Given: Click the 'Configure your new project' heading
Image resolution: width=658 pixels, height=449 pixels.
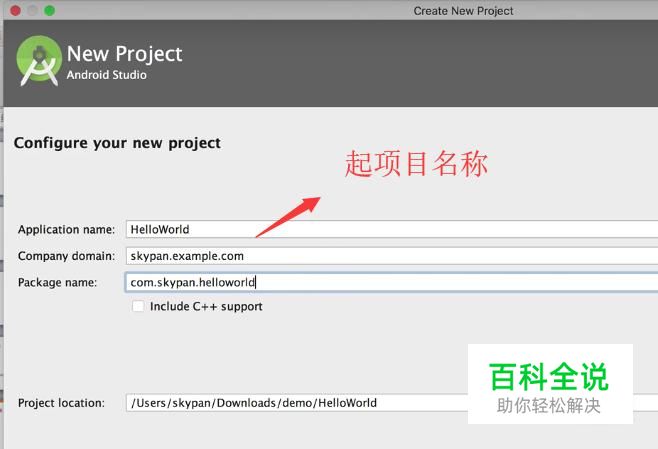Looking at the screenshot, I should pos(117,144).
